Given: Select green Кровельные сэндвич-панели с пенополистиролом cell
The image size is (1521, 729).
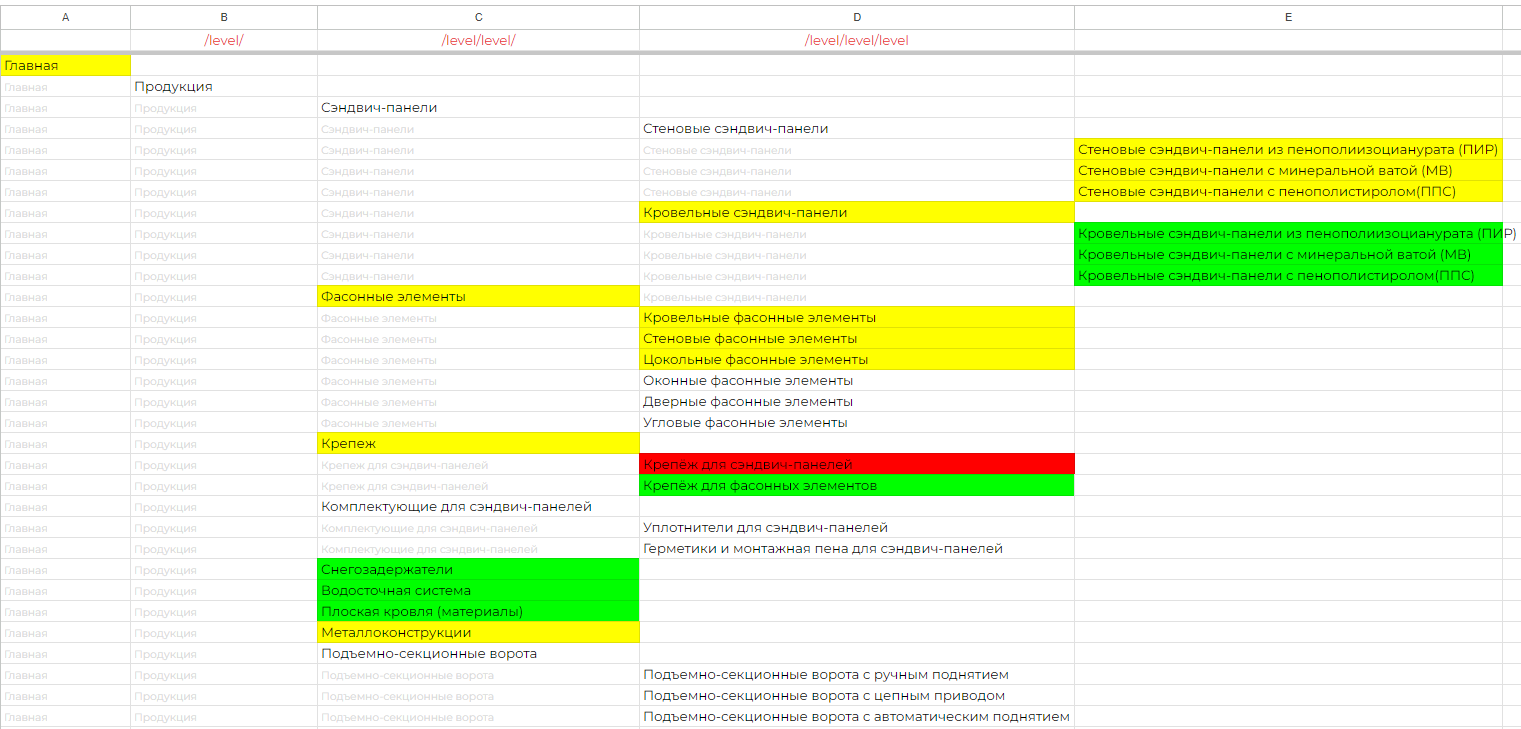Looking at the screenshot, I should 1288,275.
